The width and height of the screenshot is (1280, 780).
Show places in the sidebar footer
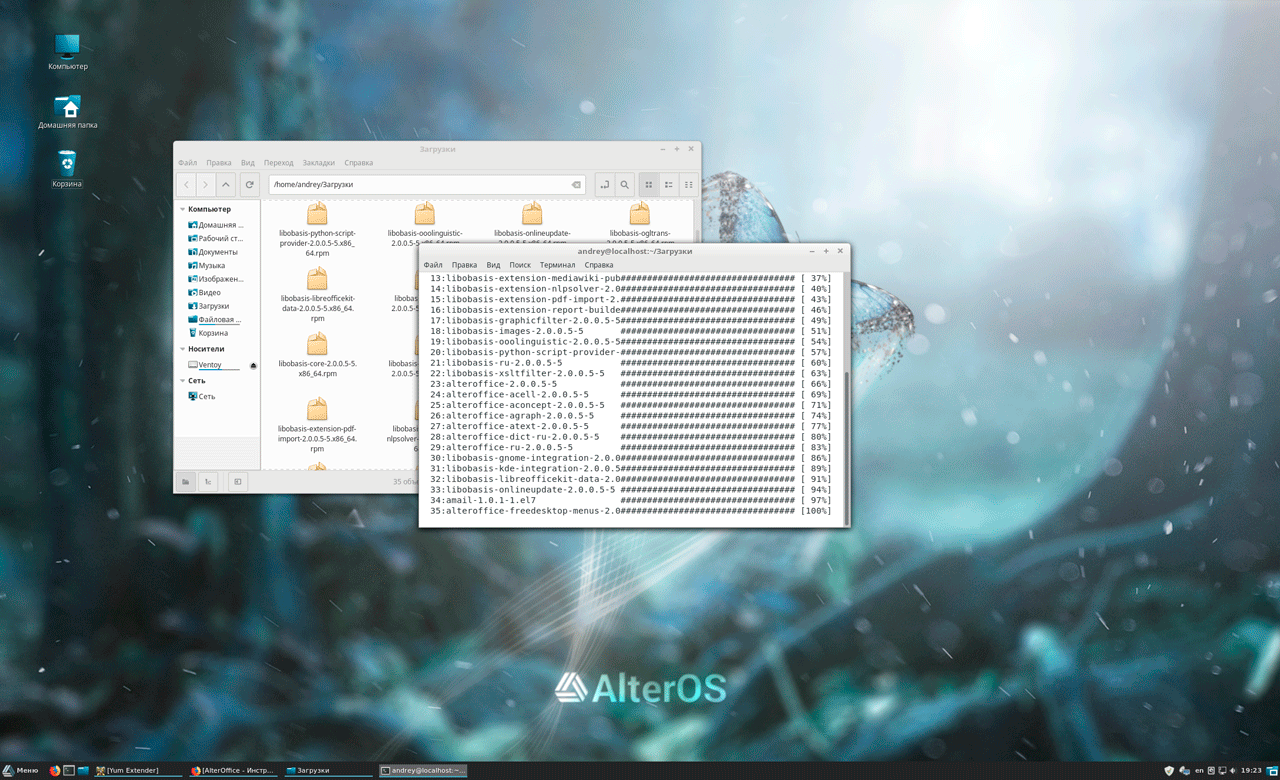coord(186,482)
